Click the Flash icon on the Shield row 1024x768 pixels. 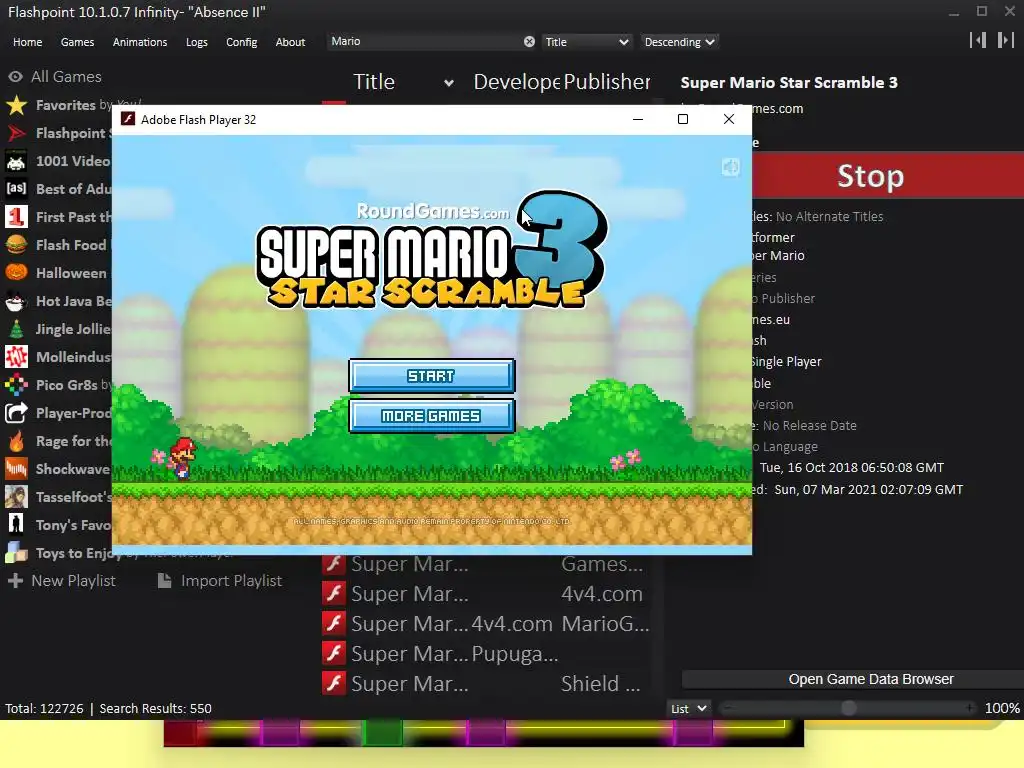tap(334, 683)
